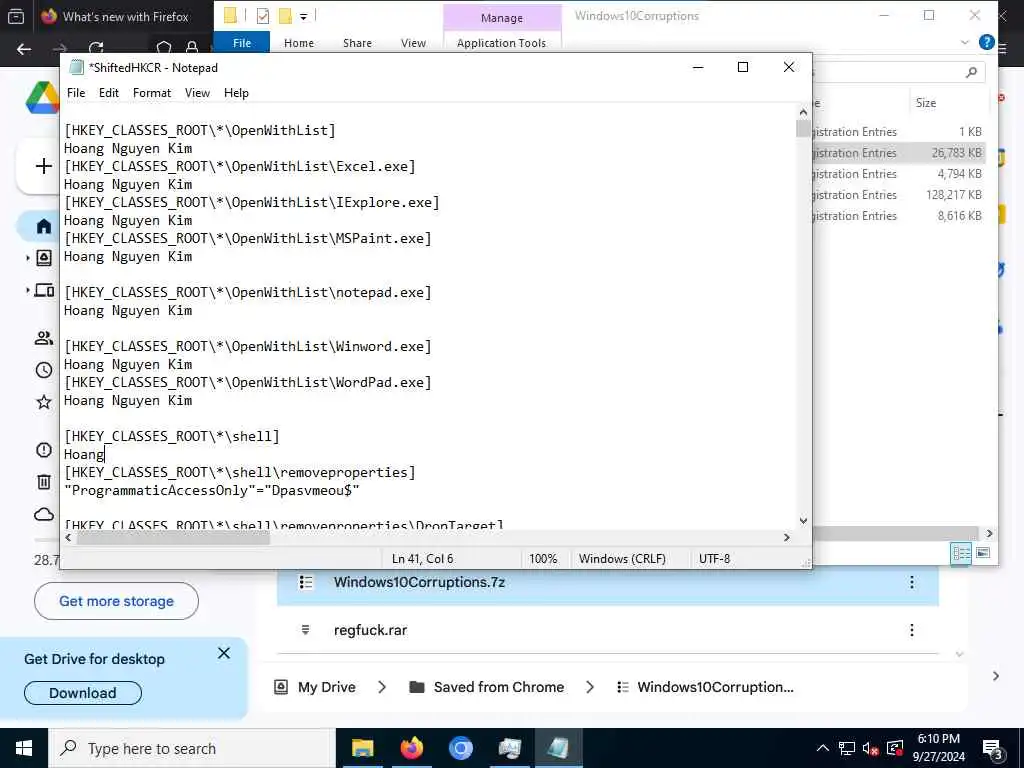
Task: Click the Explorer search magnifier icon
Action: pos(972,72)
